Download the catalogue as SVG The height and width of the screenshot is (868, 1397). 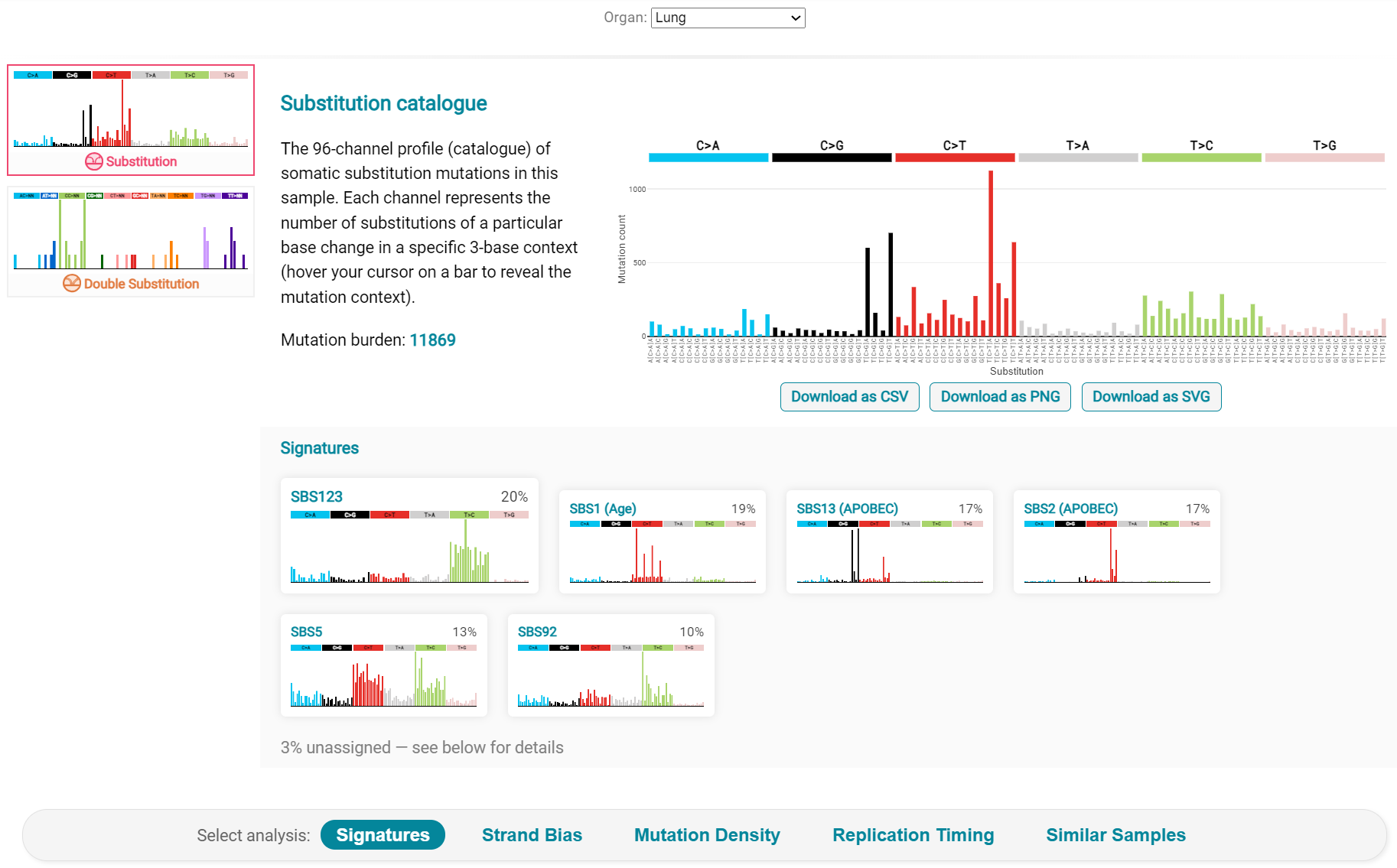pos(1151,397)
